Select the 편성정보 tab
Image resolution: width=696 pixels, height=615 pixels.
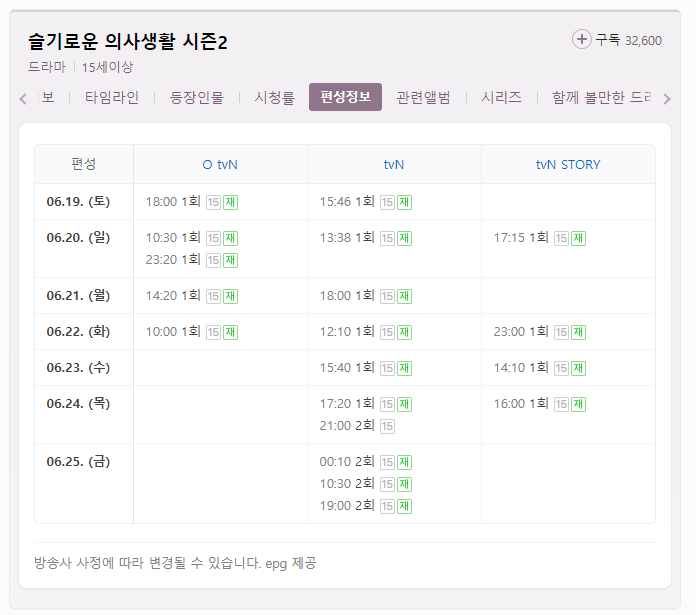click(345, 97)
